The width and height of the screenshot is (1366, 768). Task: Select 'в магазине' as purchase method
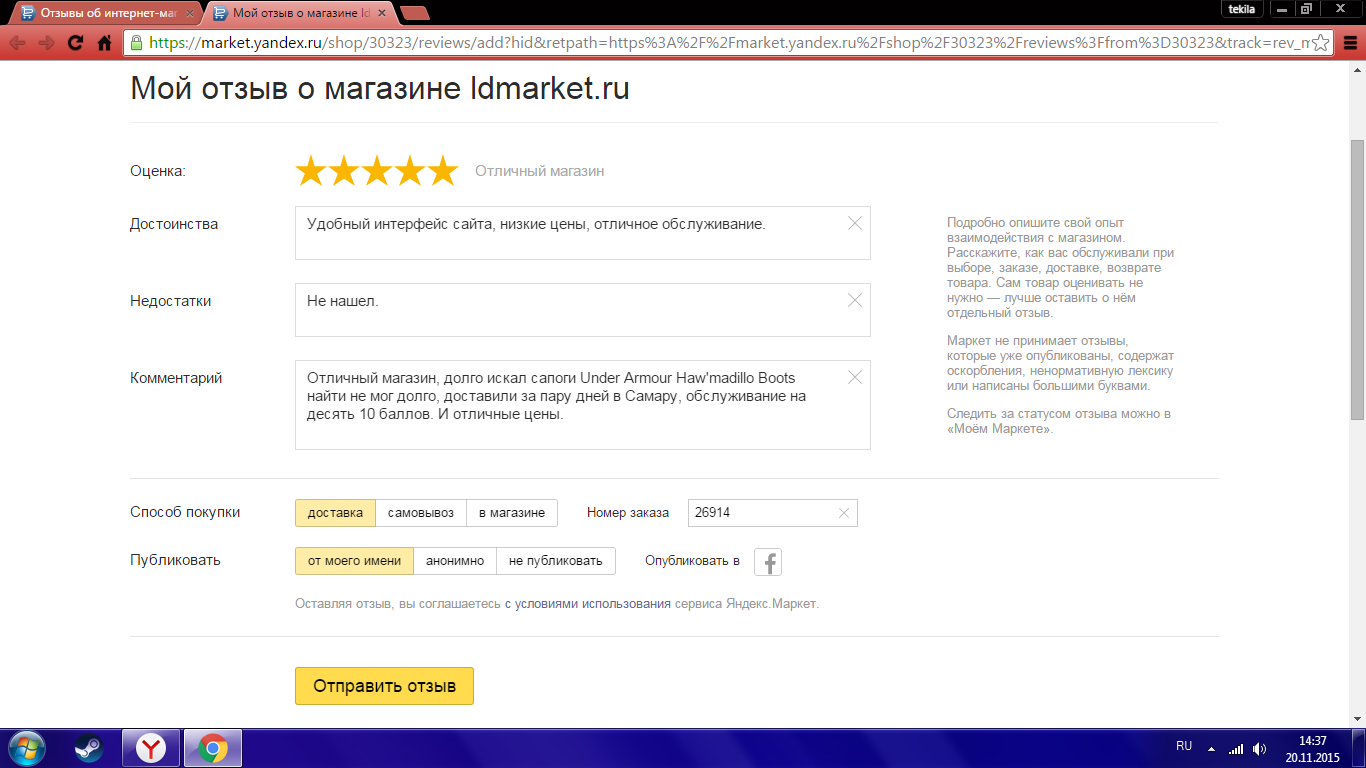(512, 513)
